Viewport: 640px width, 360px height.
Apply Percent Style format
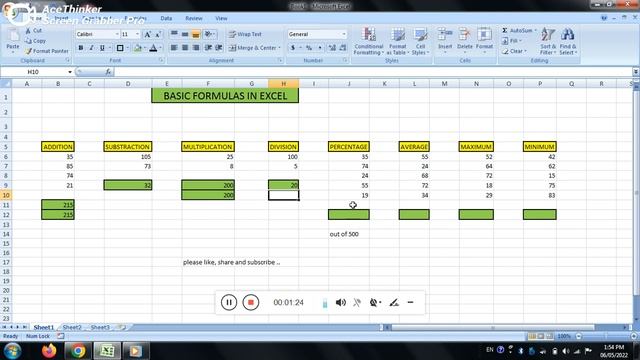[x=309, y=48]
